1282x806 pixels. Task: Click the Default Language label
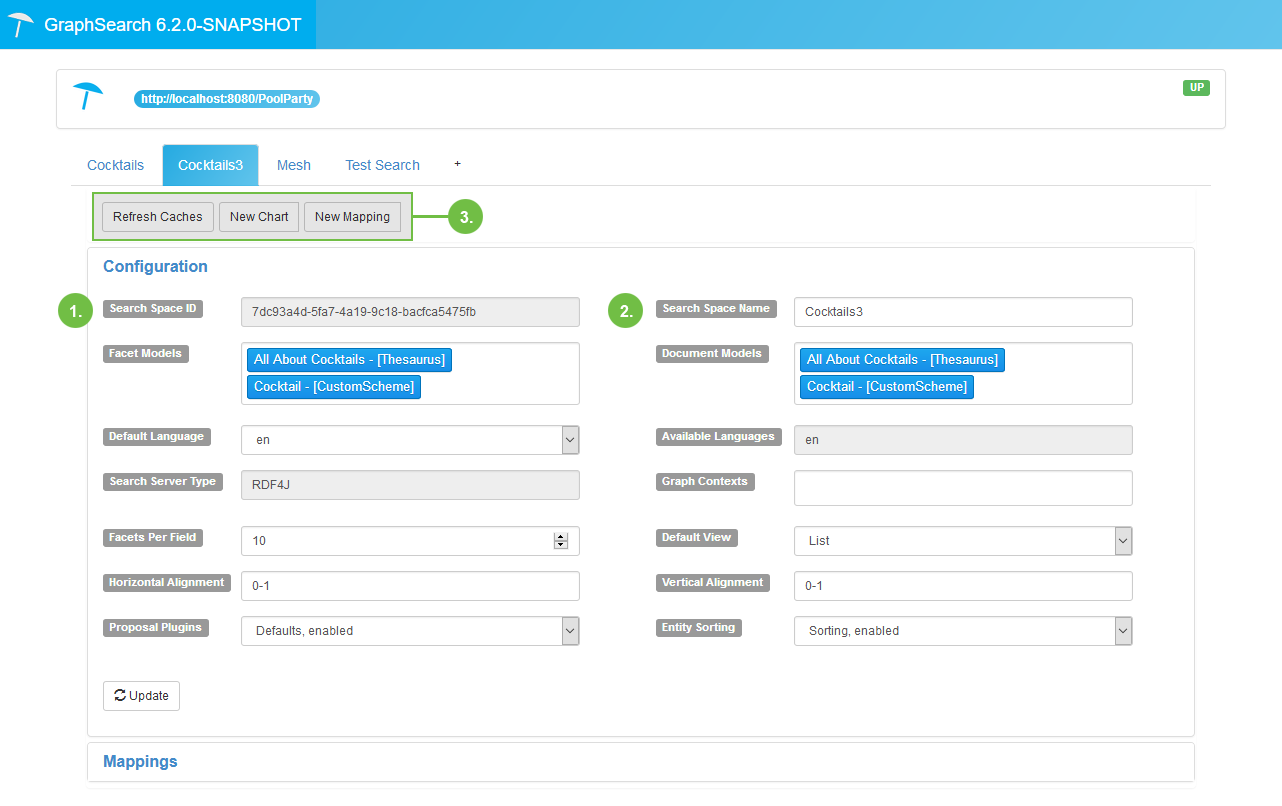click(157, 437)
